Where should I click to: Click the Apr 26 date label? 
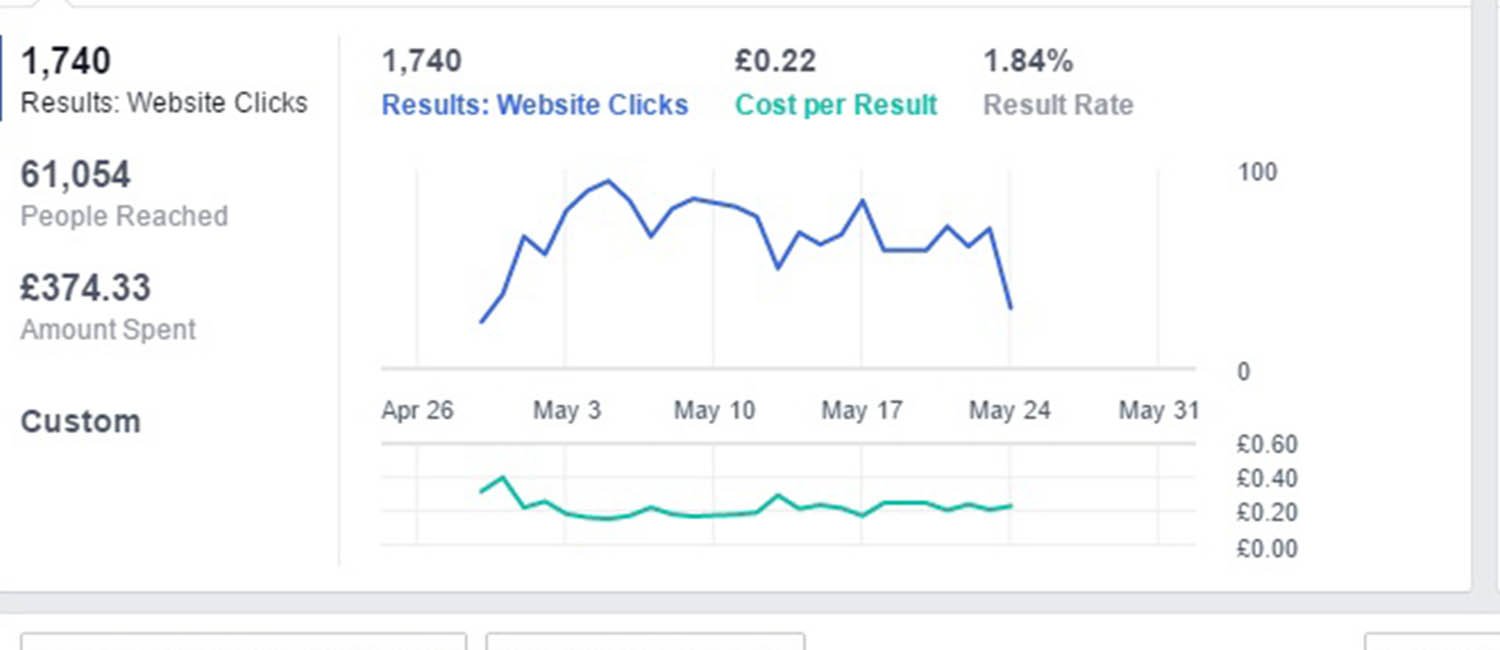pos(417,410)
